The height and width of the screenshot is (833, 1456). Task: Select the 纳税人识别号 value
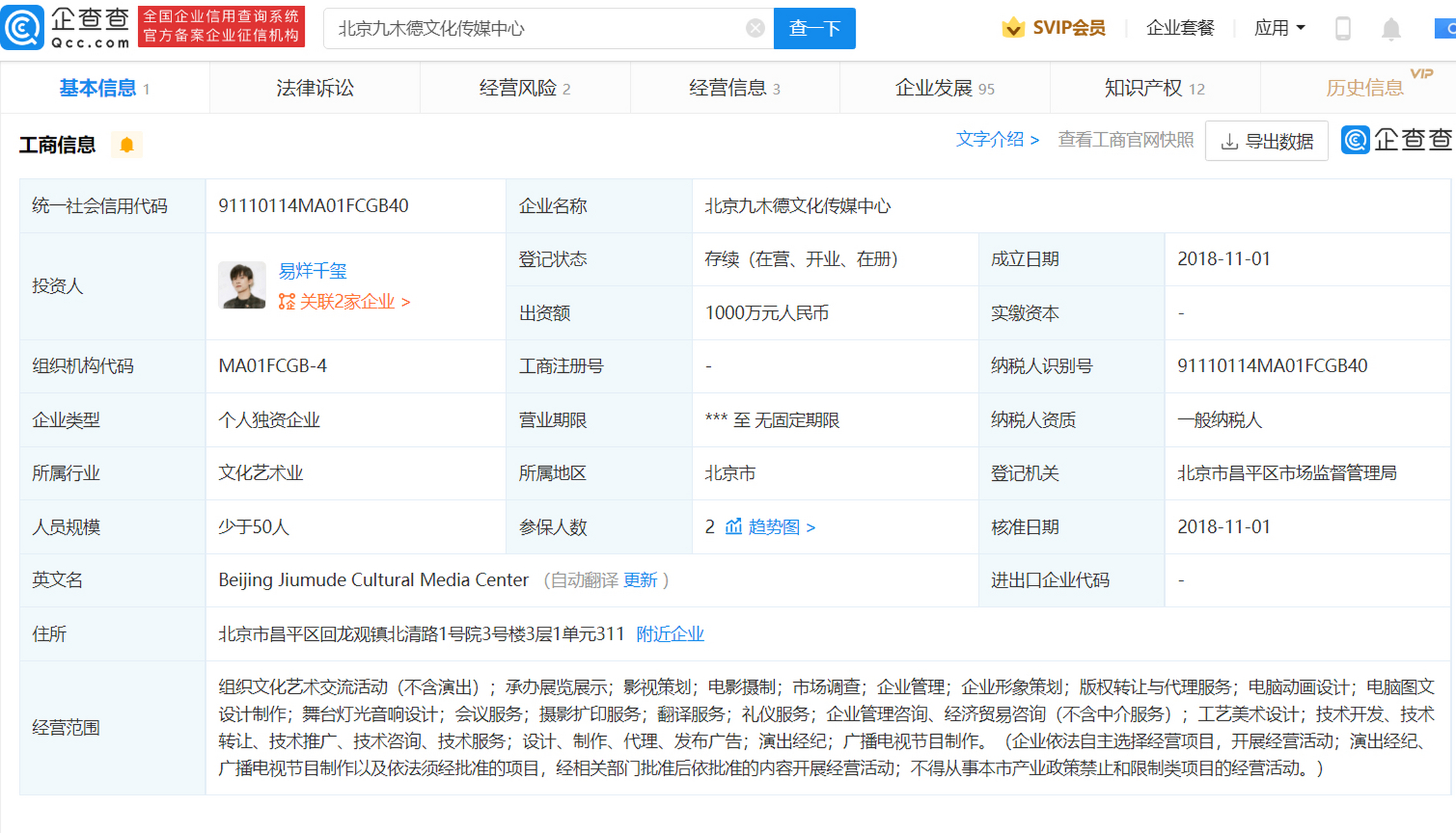click(1272, 365)
